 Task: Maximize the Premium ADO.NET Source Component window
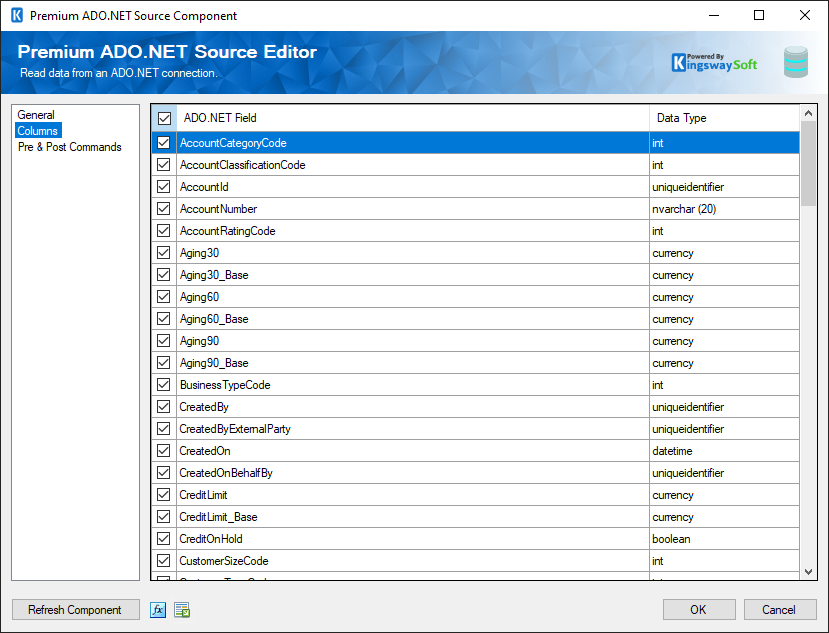coord(759,15)
